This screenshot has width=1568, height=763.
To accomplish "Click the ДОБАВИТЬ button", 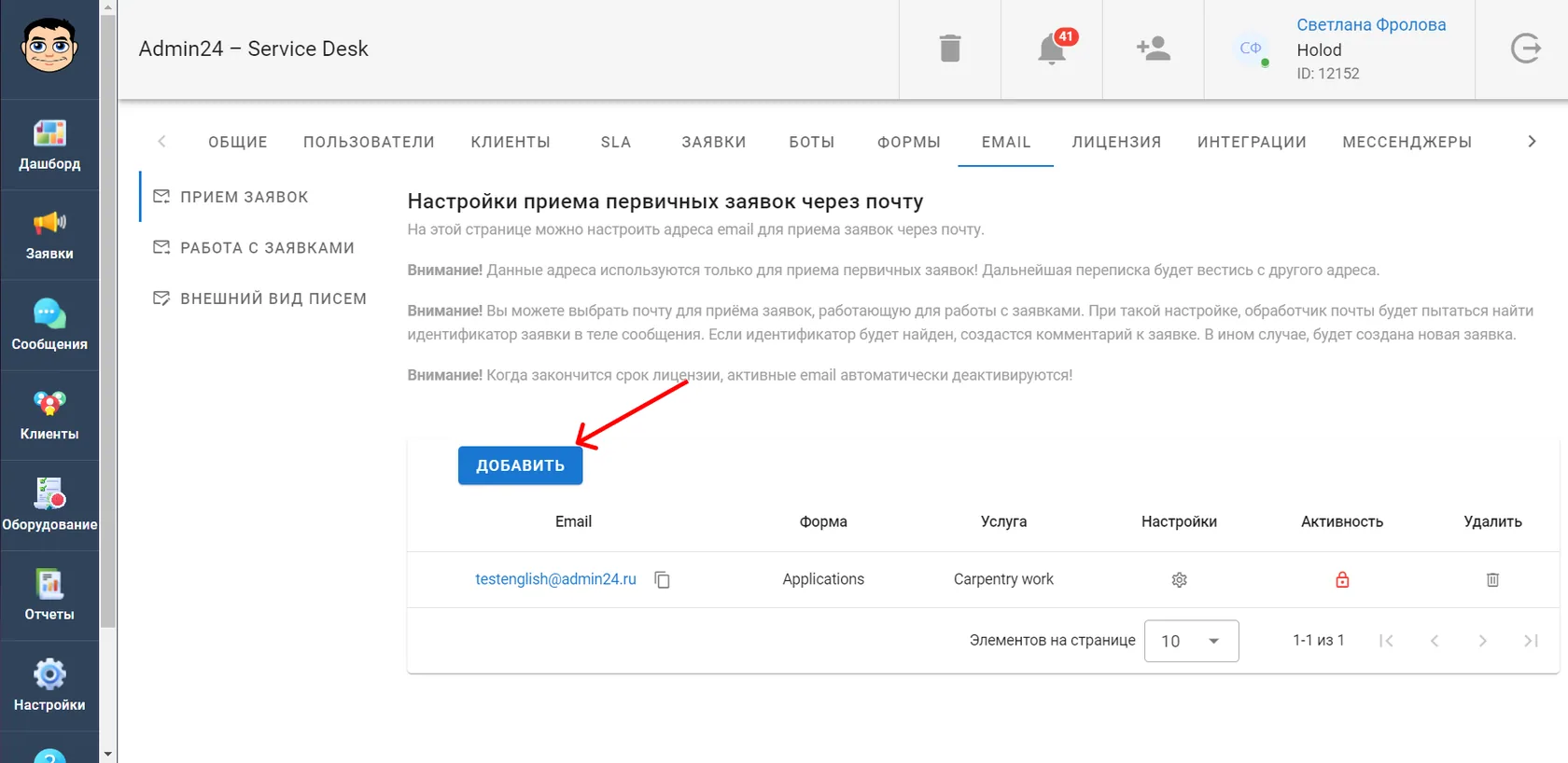I will click(x=520, y=465).
